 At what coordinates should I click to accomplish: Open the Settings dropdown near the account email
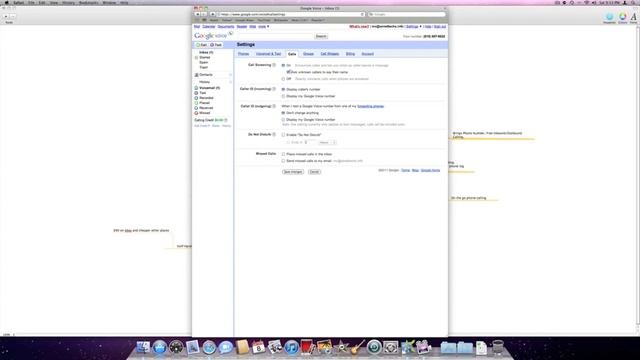[413, 27]
